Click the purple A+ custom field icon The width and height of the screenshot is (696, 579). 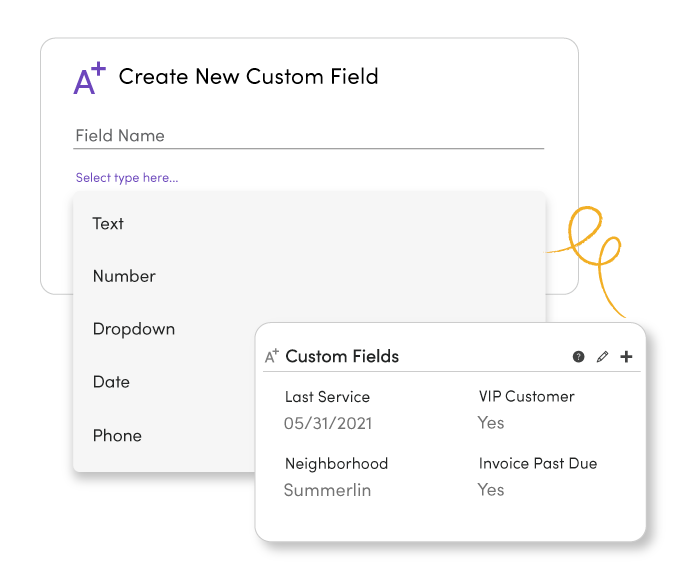(x=90, y=79)
